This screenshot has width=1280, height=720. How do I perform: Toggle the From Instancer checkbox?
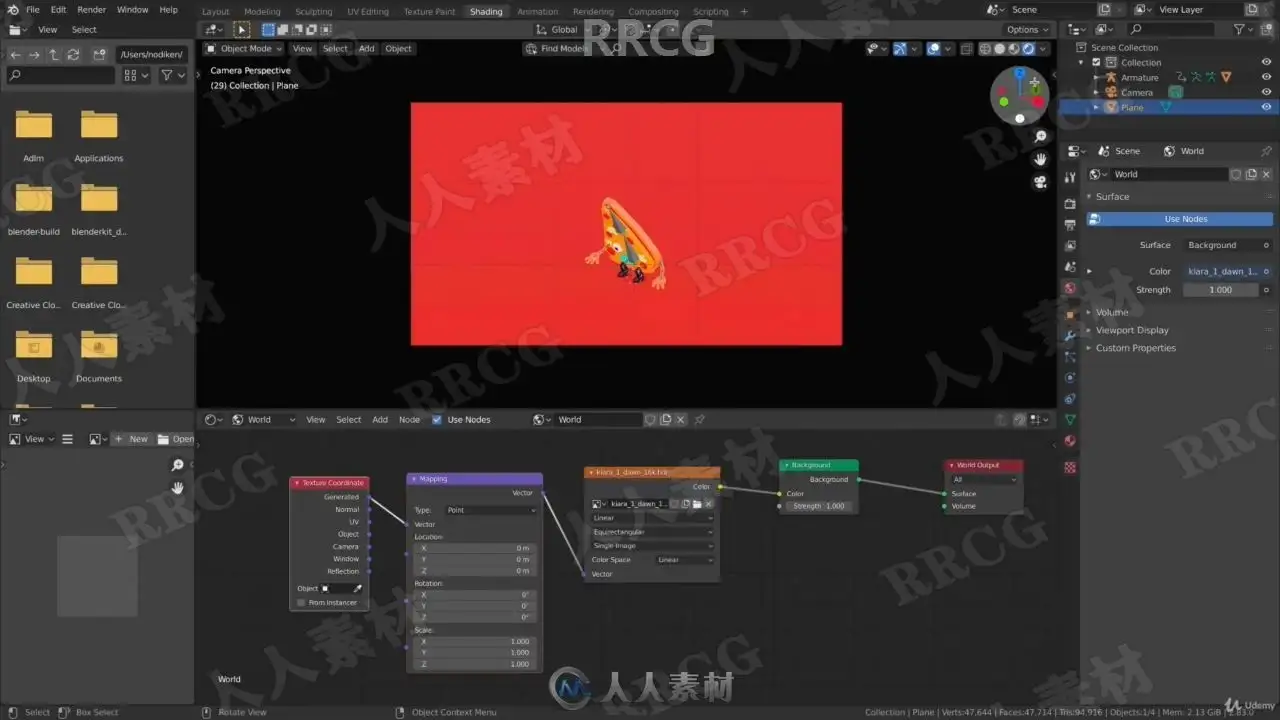click(301, 603)
